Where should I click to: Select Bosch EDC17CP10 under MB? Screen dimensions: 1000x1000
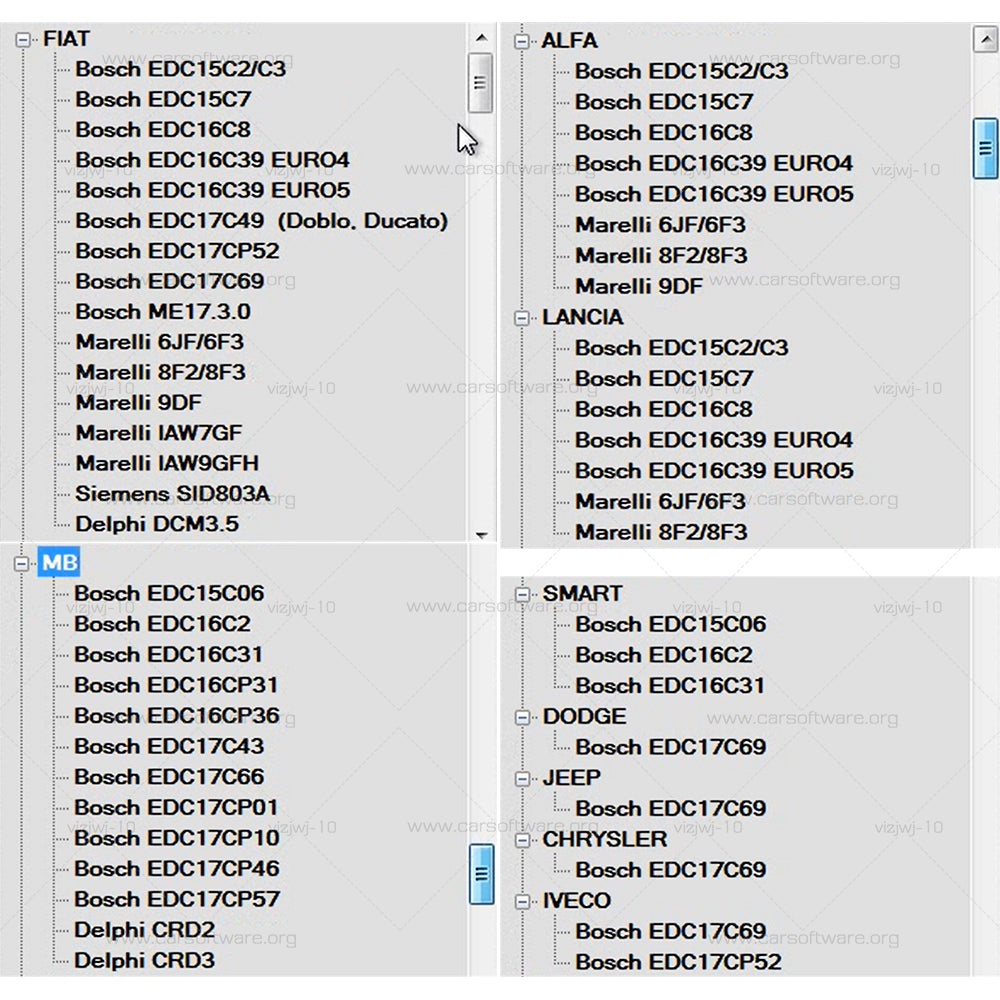coord(177,838)
